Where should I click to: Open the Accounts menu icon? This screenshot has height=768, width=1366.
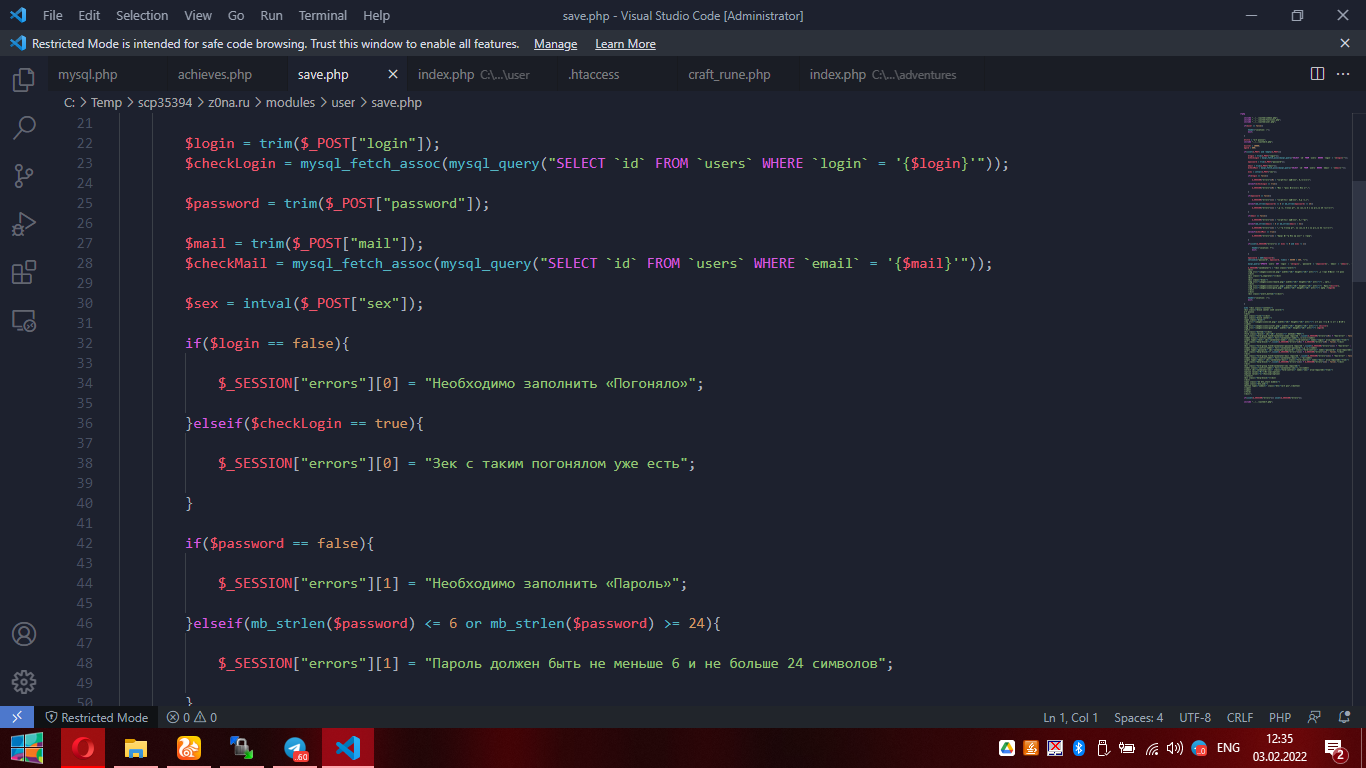tap(24, 634)
